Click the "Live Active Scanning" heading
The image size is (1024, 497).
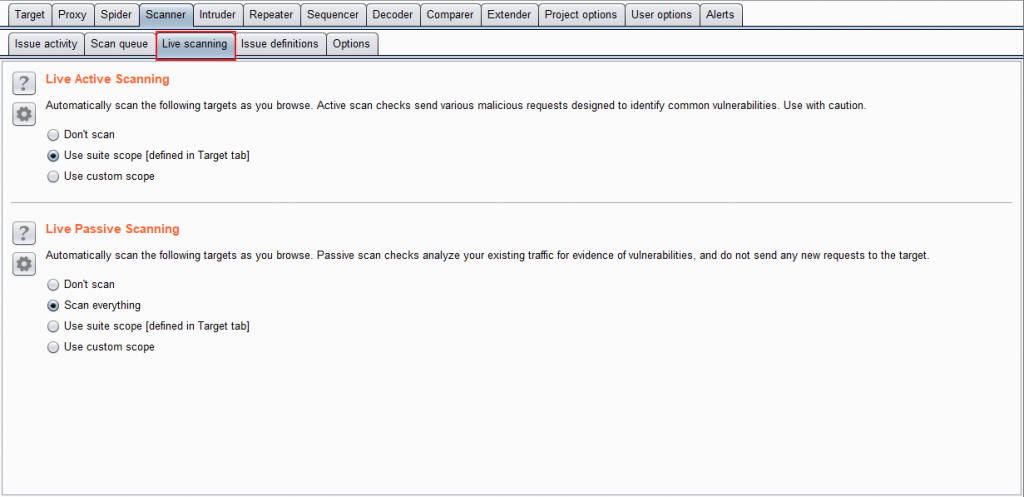click(107, 79)
